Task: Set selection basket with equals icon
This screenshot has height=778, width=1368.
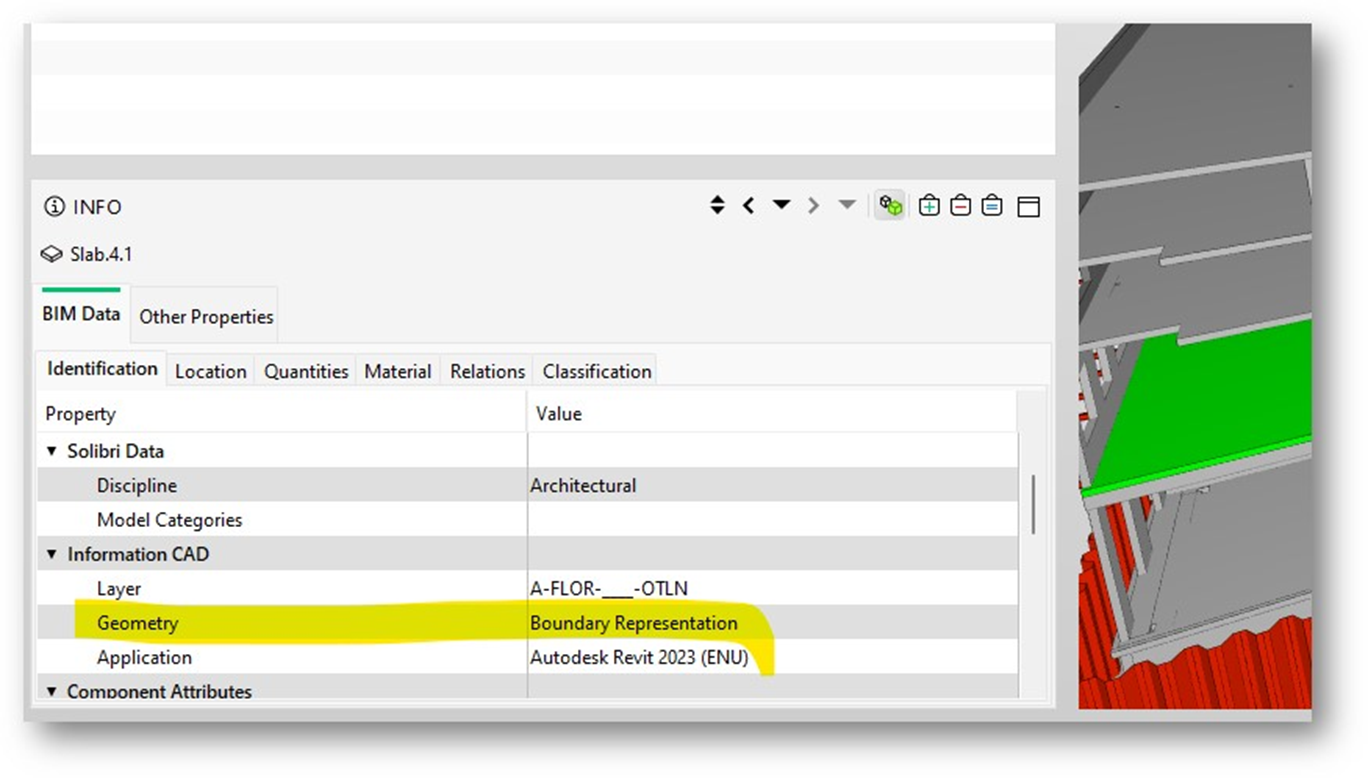Action: coord(991,205)
